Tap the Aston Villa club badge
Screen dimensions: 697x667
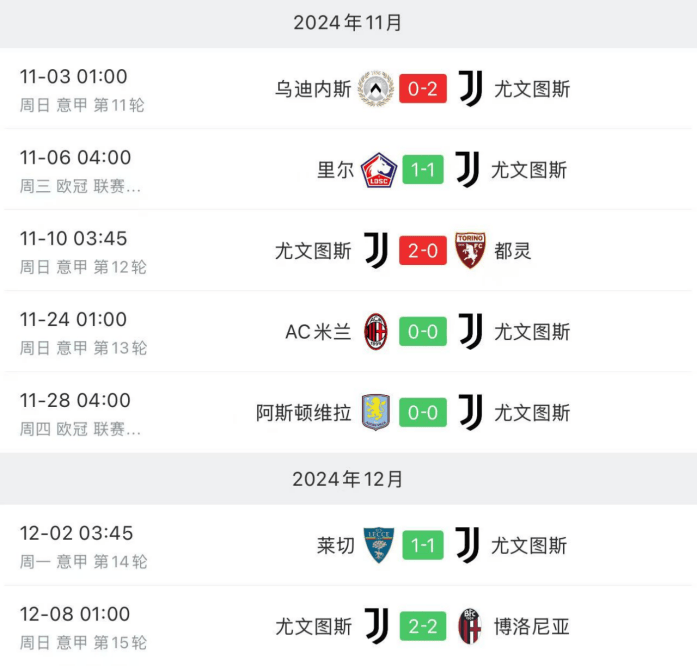[376, 413]
